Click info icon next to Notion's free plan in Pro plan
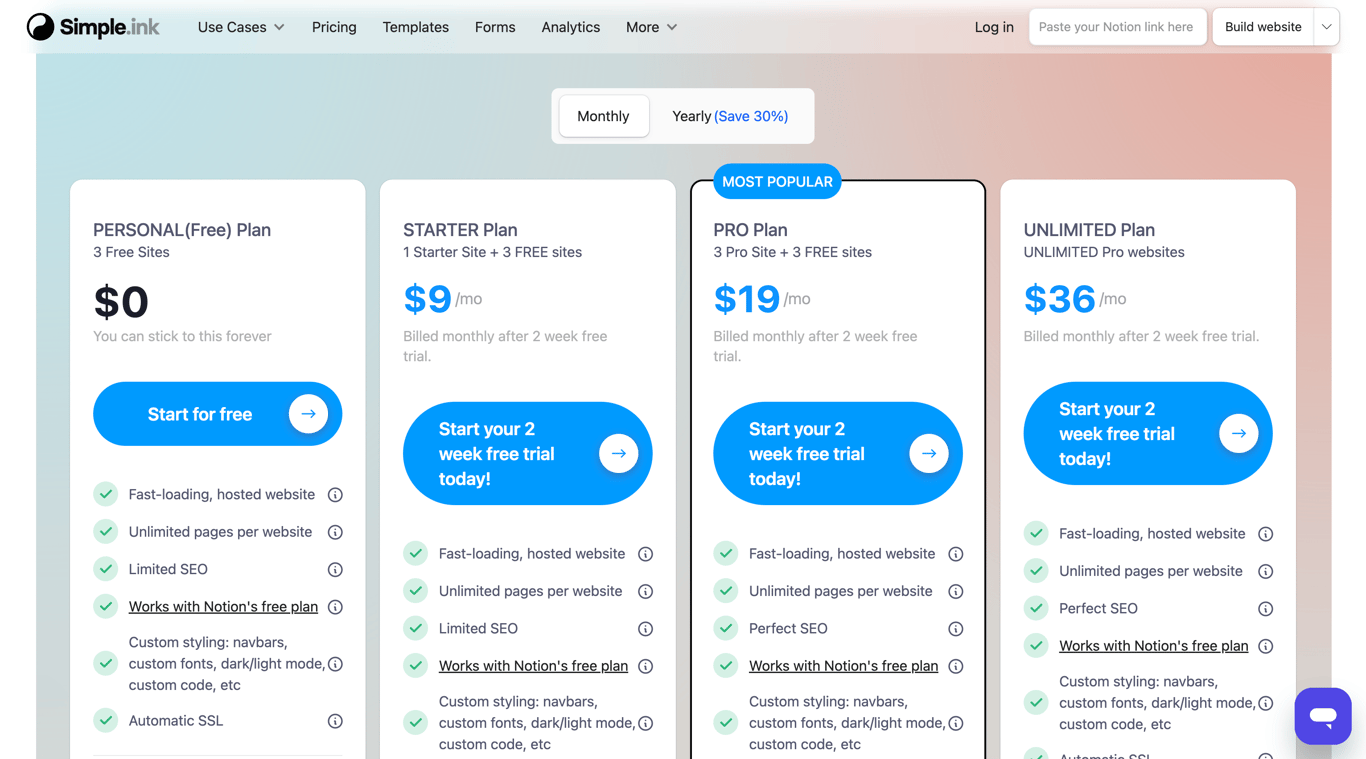 pos(956,666)
